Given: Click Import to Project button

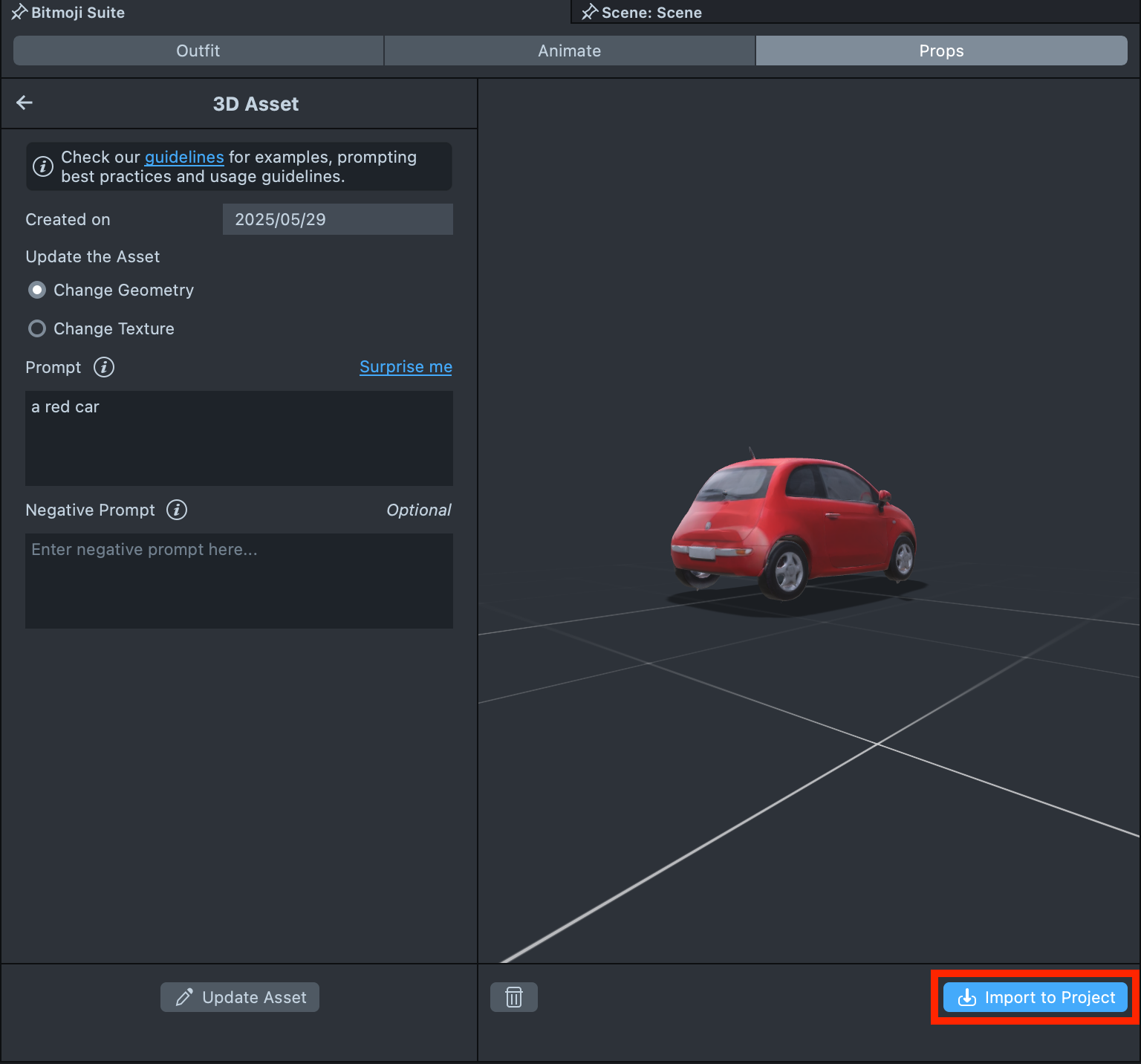Looking at the screenshot, I should 1035,997.
